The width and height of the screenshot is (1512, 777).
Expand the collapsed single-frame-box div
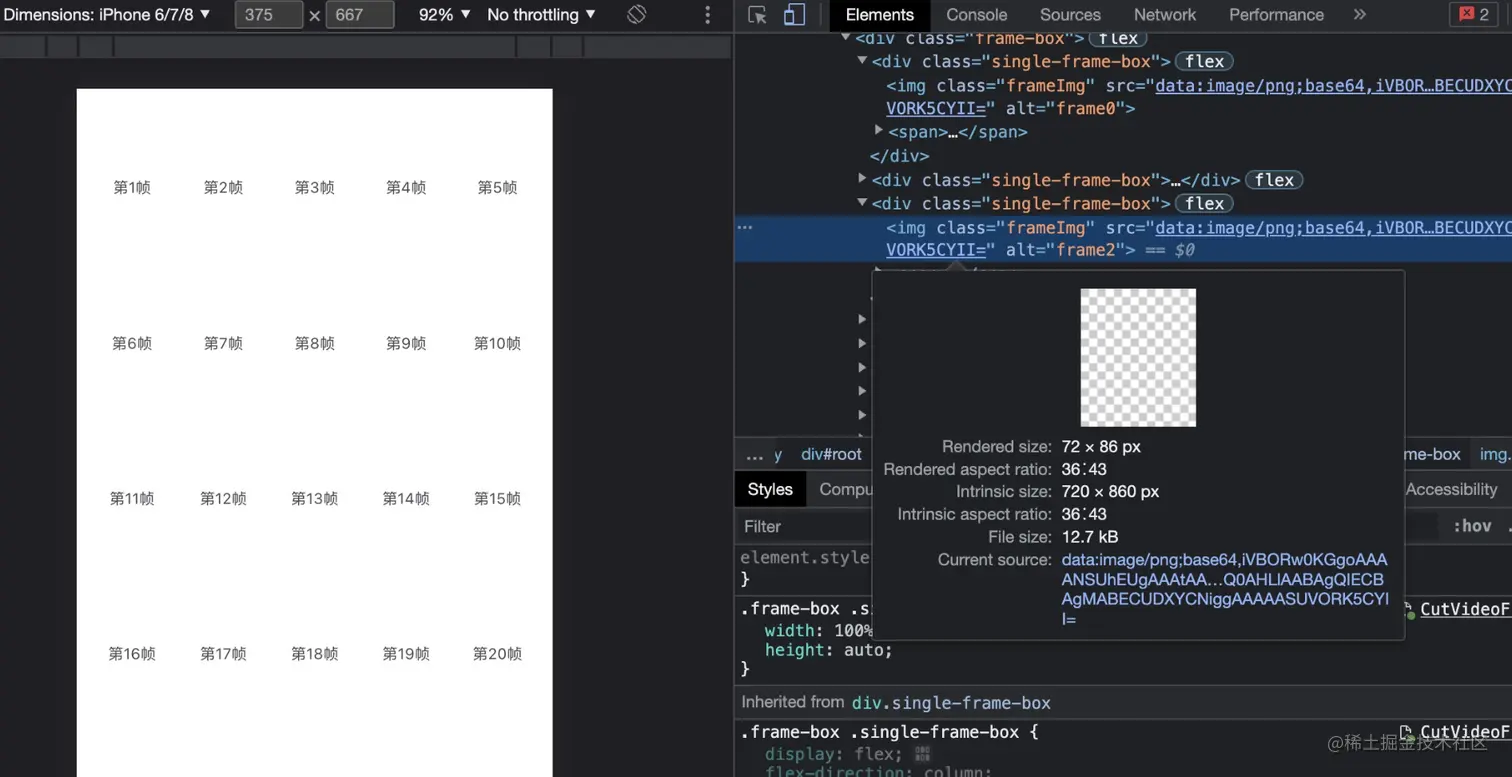point(862,179)
